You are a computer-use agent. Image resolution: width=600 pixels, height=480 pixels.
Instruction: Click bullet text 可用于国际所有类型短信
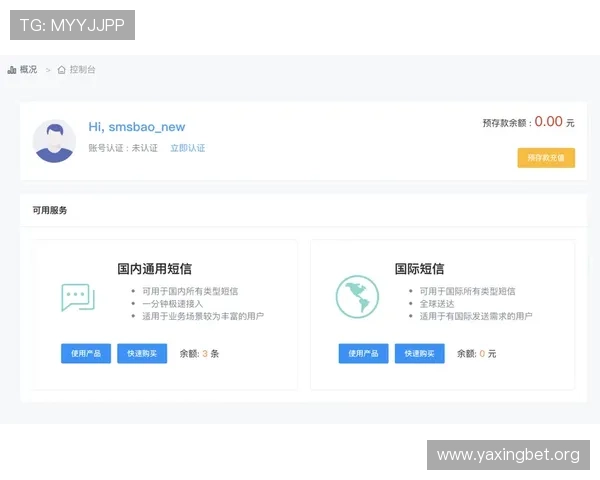coord(468,291)
